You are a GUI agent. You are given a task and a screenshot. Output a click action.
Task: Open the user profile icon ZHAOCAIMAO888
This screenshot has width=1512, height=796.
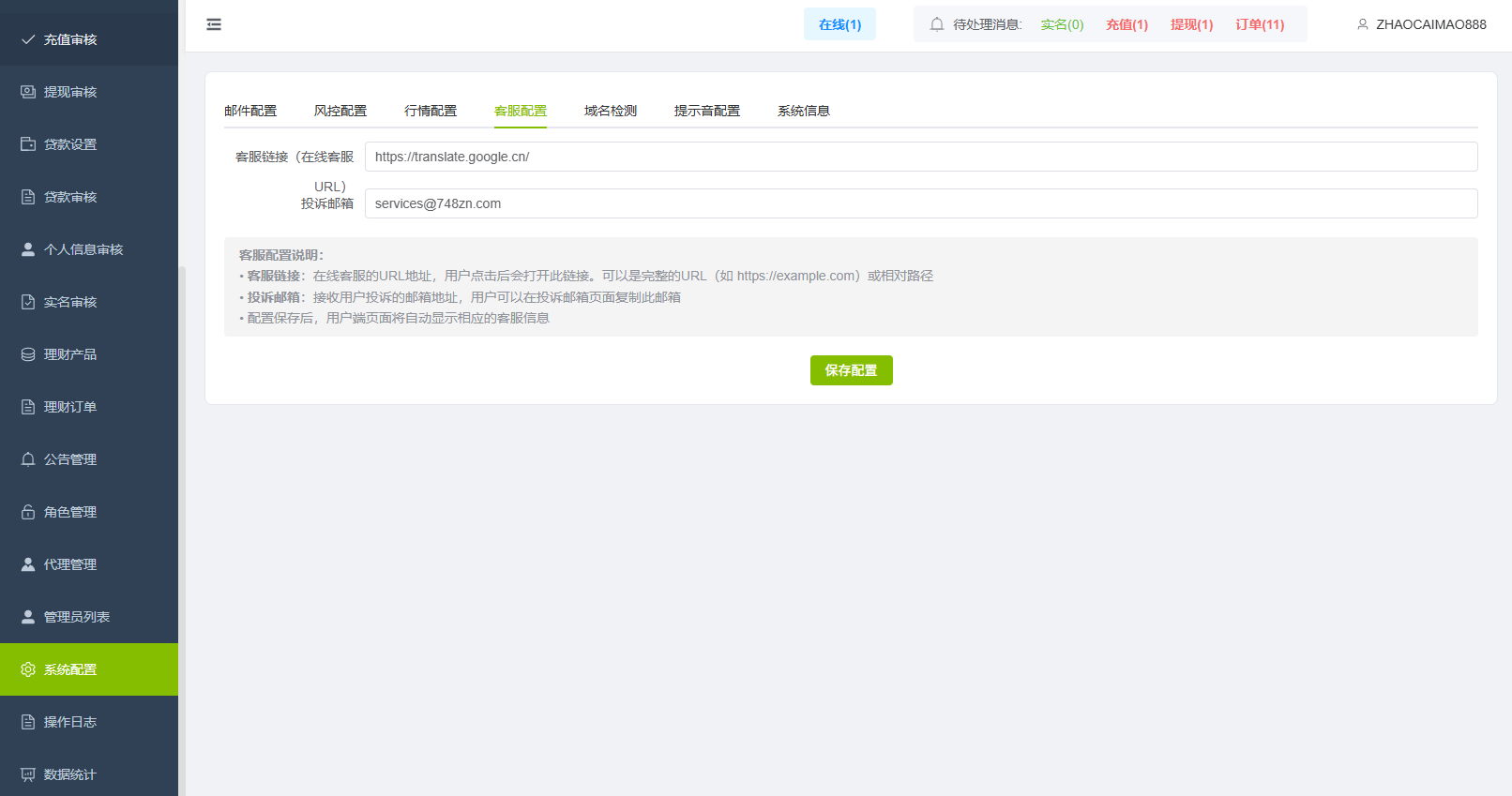(1362, 24)
